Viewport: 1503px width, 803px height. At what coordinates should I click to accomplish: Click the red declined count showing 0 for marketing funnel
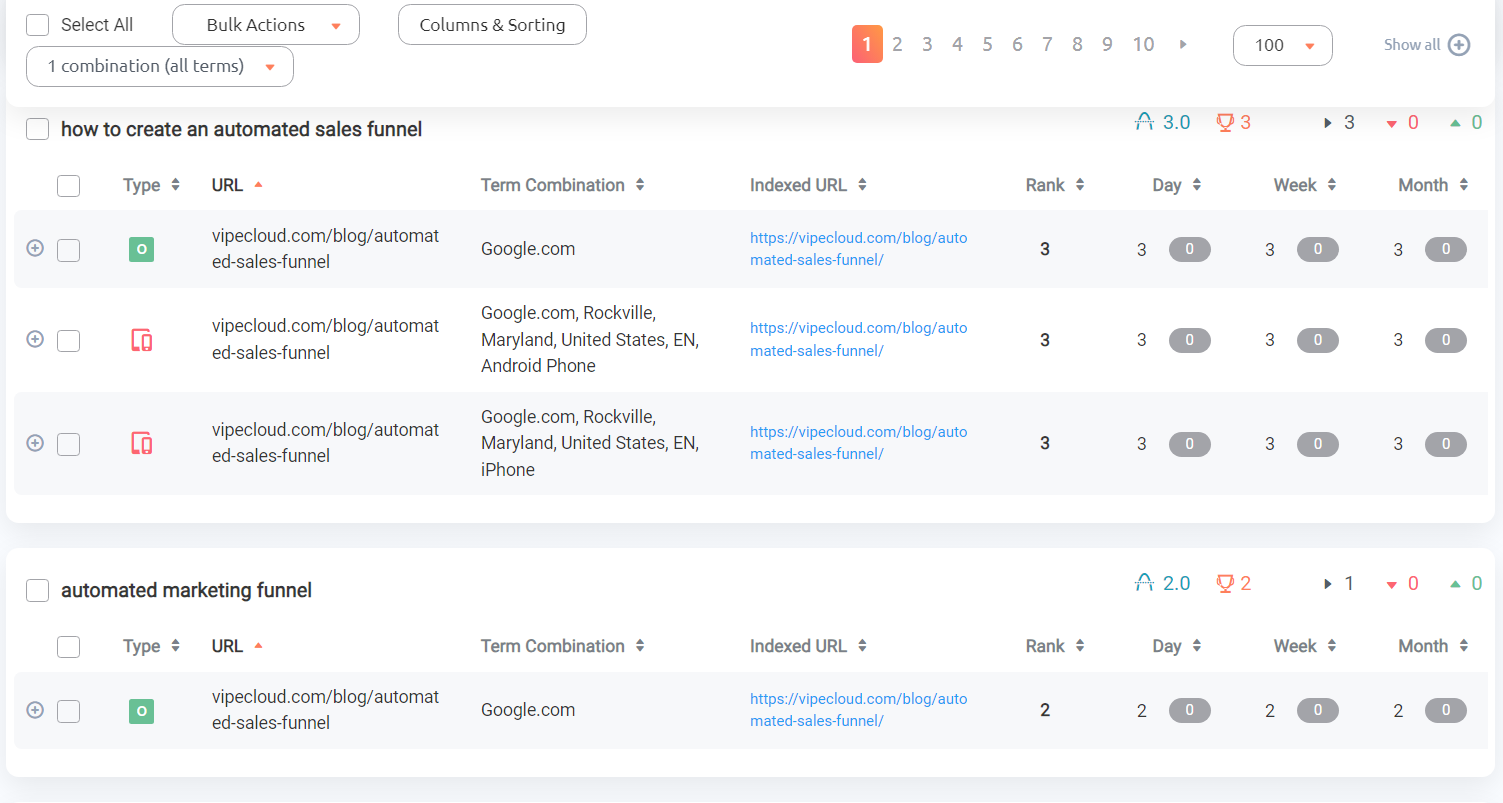pyautogui.click(x=1402, y=583)
